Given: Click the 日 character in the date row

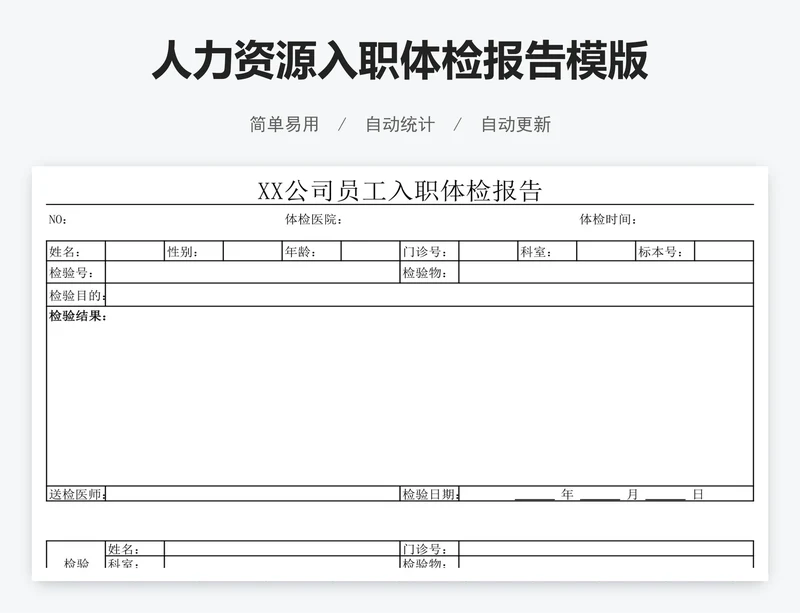Looking at the screenshot, I should click(x=698, y=494).
